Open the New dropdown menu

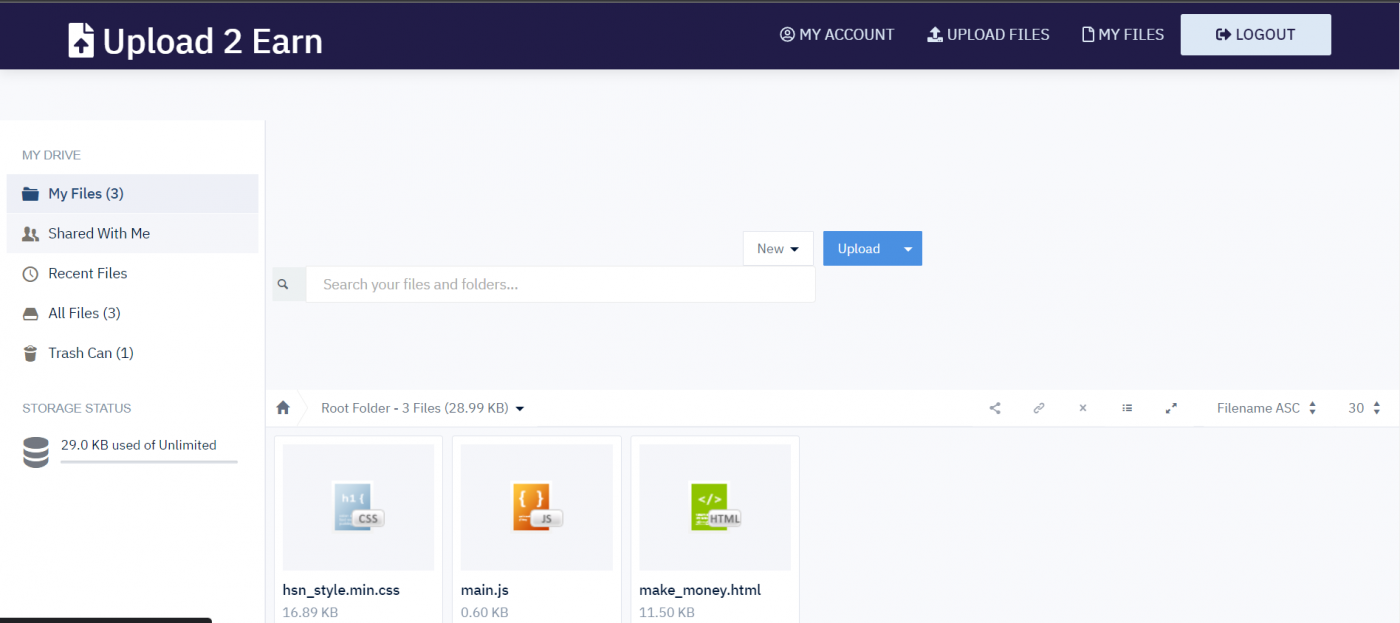(x=778, y=248)
